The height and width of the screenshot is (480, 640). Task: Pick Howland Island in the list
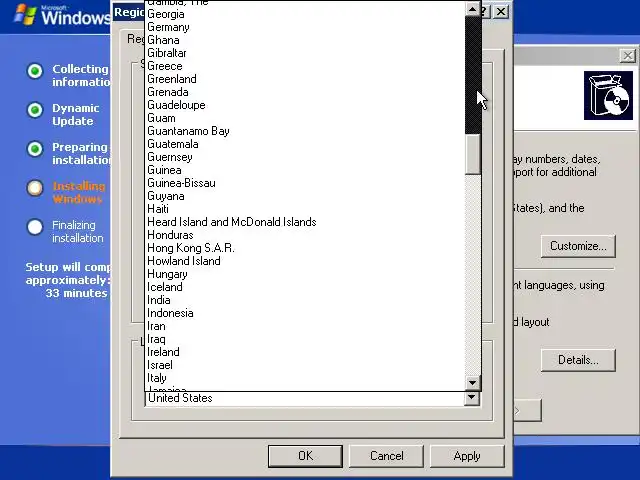click(305, 261)
